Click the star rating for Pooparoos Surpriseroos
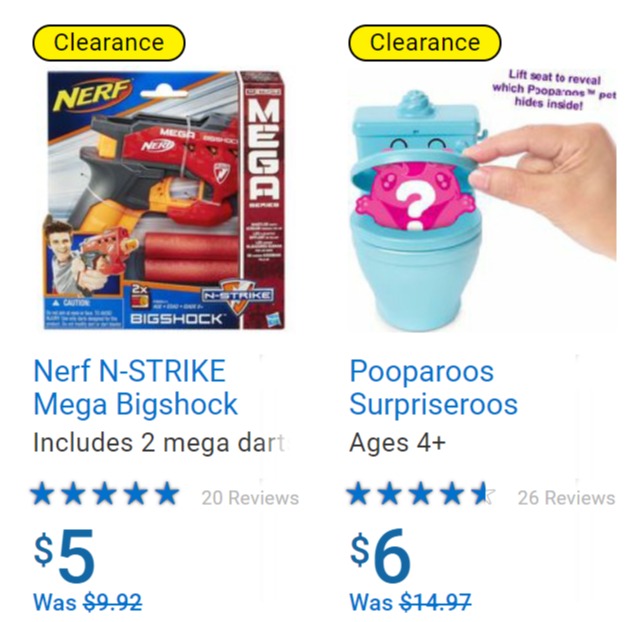This screenshot has height=622, width=643. [421, 494]
